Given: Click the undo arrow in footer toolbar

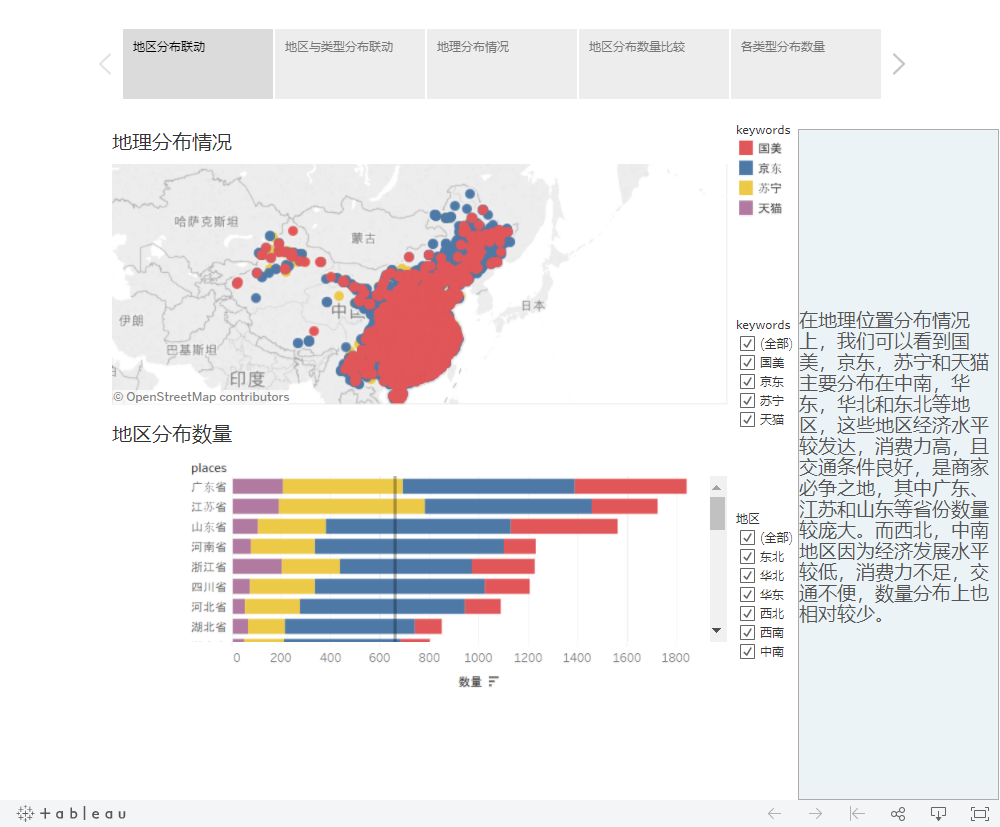Looking at the screenshot, I should click(774, 814).
